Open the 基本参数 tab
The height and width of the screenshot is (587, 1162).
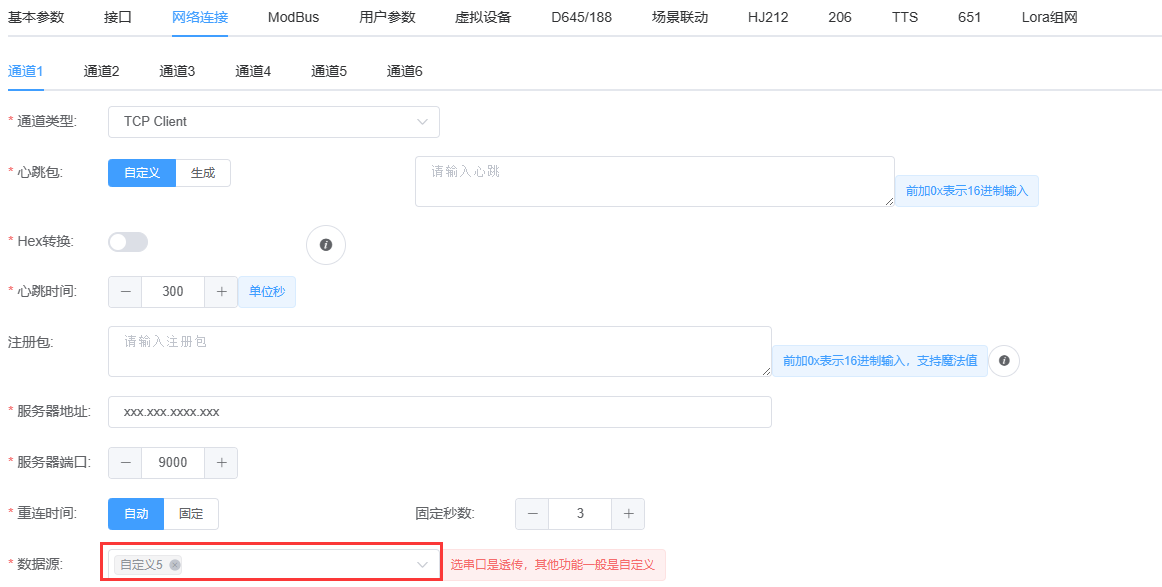coord(36,17)
